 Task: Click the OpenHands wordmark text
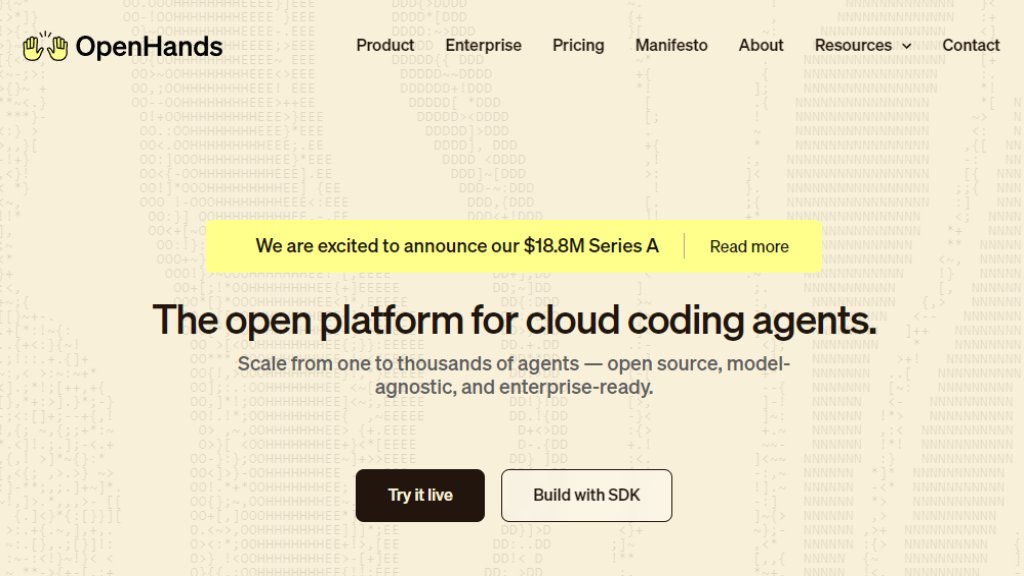tap(149, 46)
